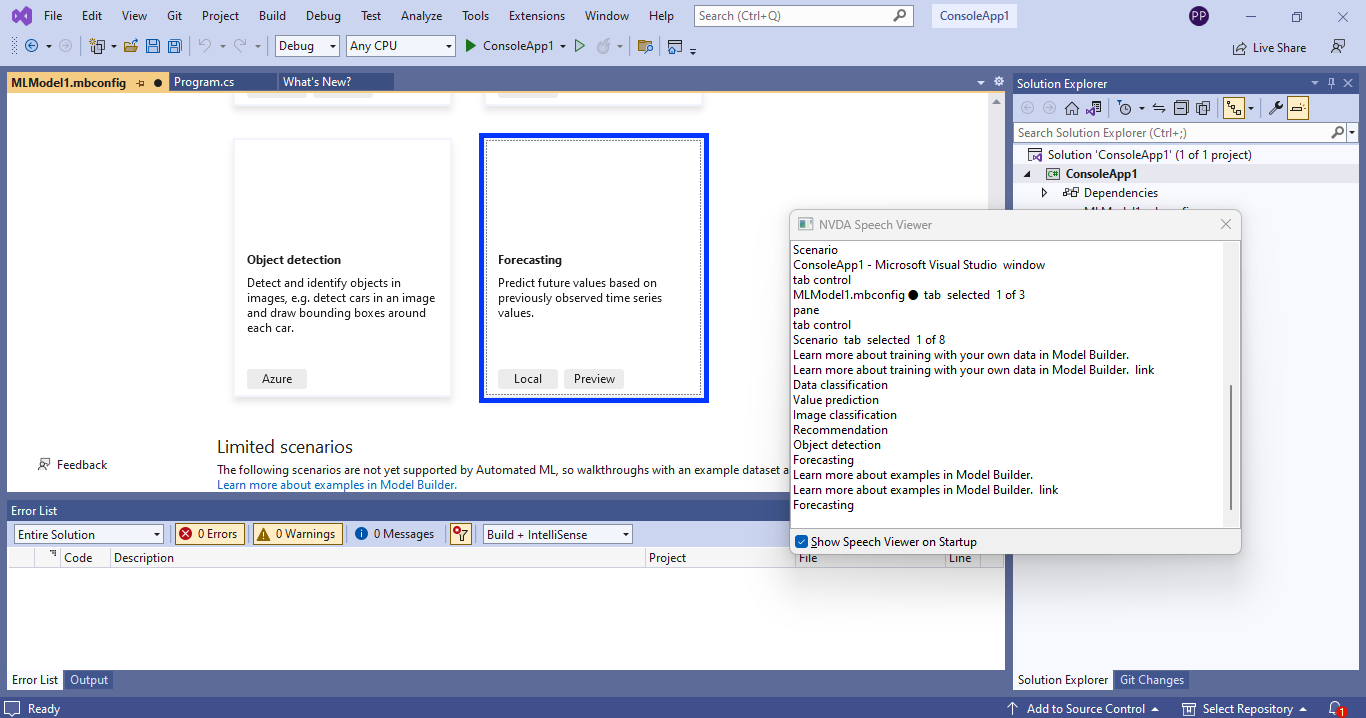
Task: Toggle the 0 Warnings filter
Action: (x=297, y=533)
